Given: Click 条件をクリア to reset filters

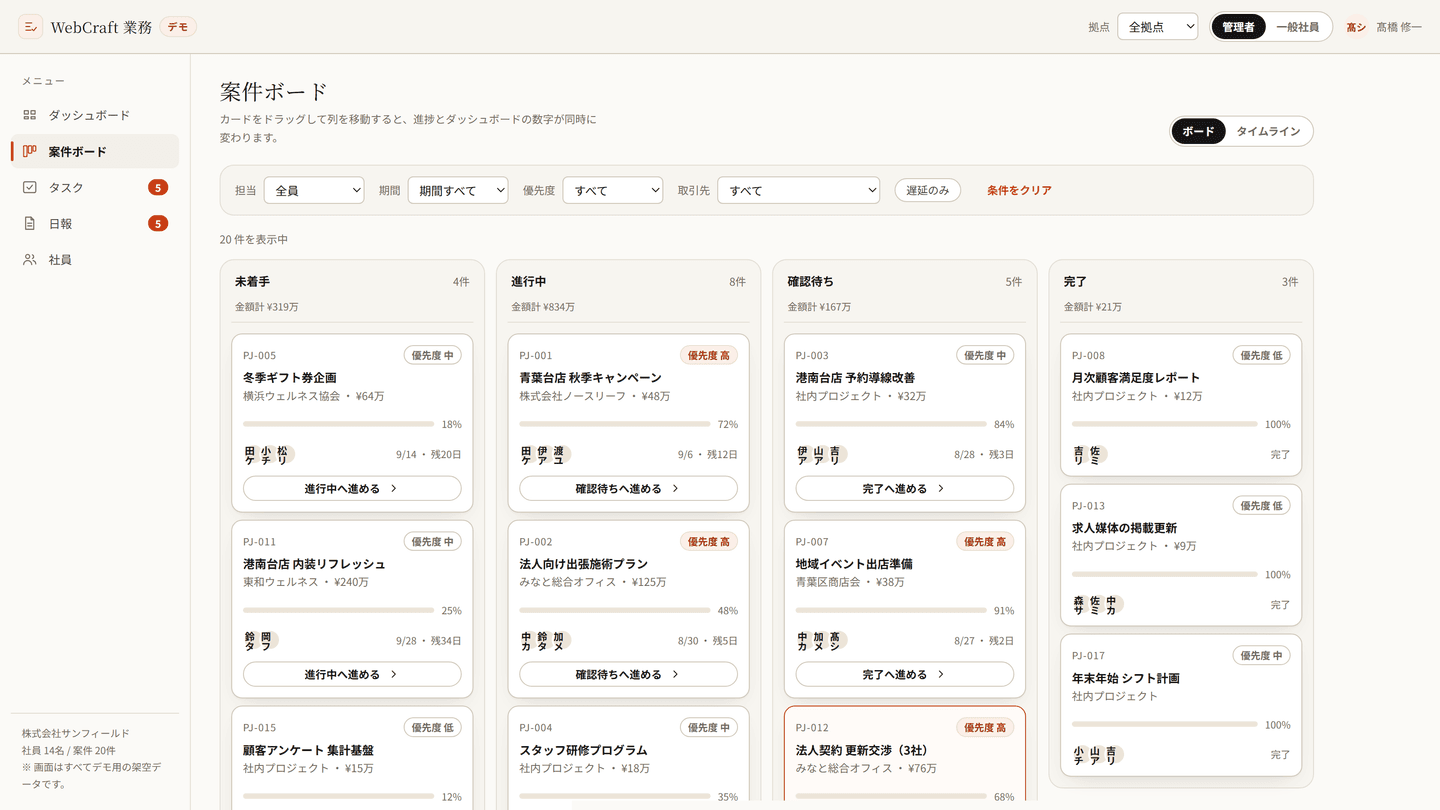Looking at the screenshot, I should point(1019,190).
